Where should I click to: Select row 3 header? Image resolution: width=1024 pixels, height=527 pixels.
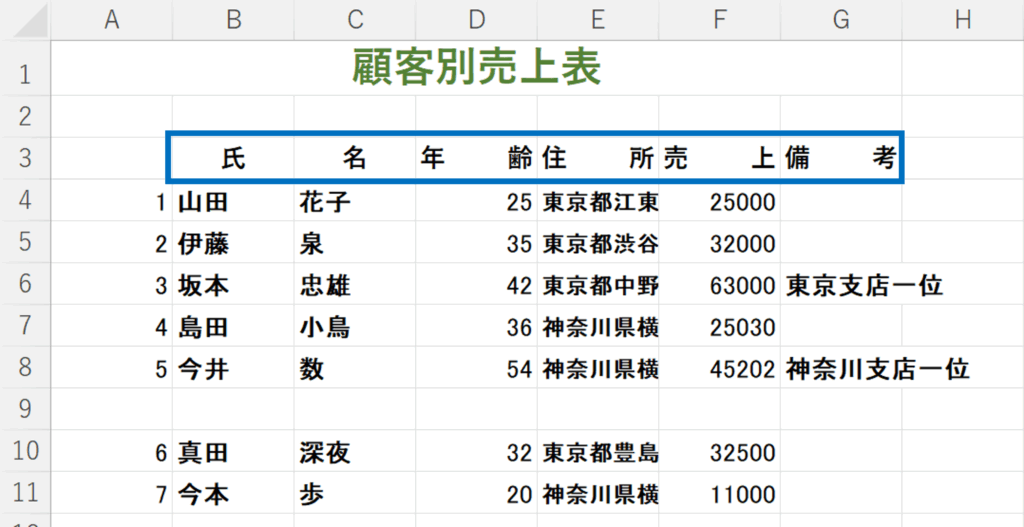coord(25,158)
